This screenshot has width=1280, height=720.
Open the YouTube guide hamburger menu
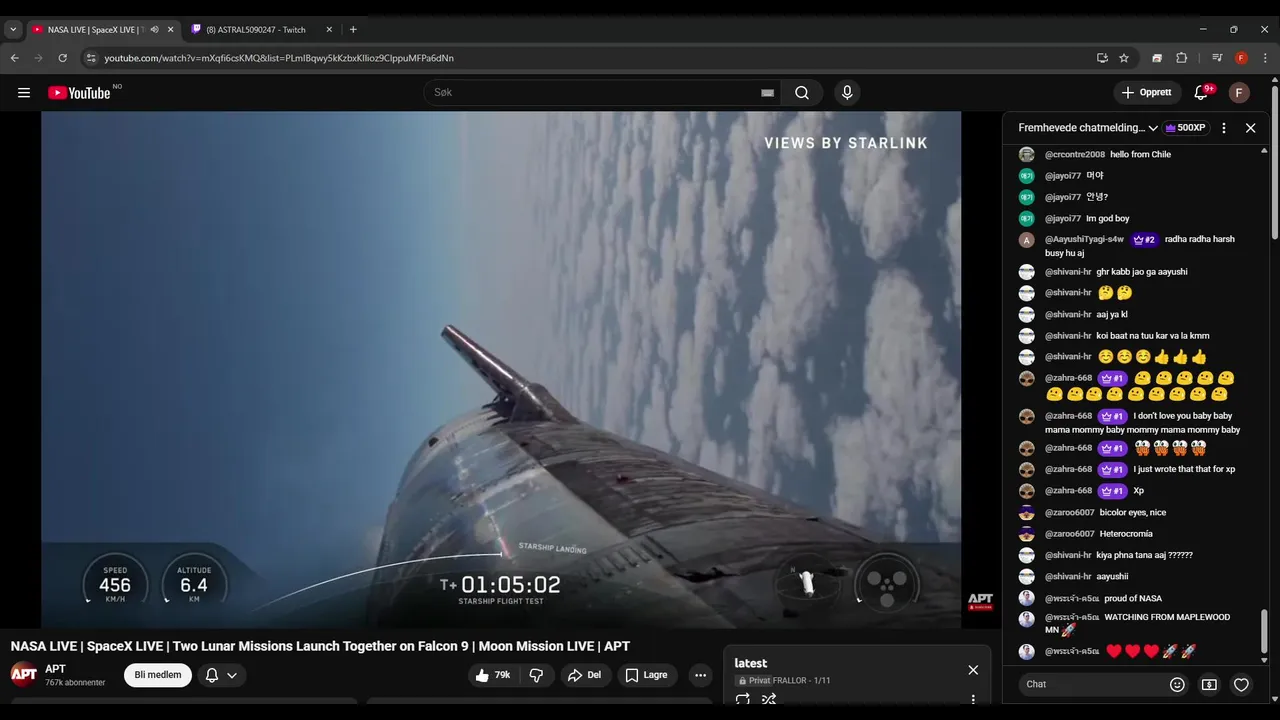coord(24,93)
